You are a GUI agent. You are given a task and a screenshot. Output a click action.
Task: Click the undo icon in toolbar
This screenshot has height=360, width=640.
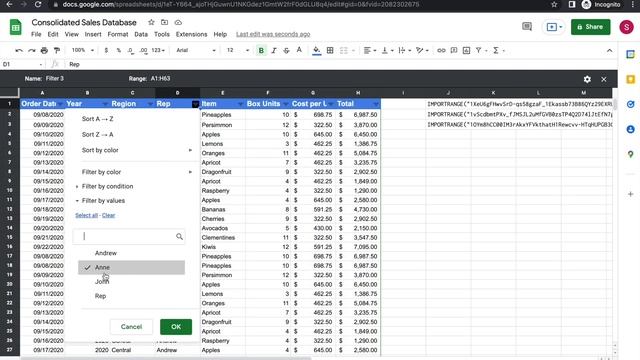[19, 50]
